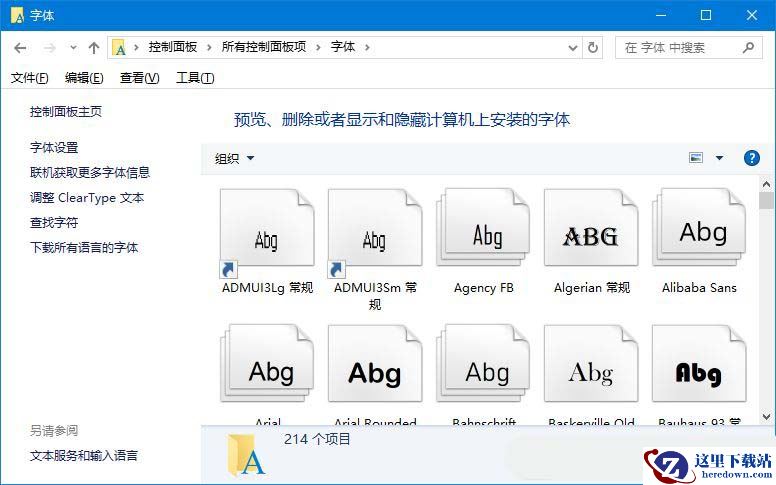This screenshot has width=776, height=485.
Task: Open the 查看(V) menu
Action: pyautogui.click(x=140, y=78)
